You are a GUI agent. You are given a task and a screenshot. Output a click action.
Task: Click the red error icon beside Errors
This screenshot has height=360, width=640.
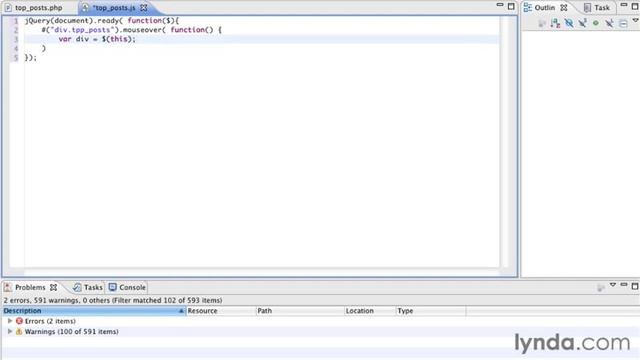click(x=19, y=321)
